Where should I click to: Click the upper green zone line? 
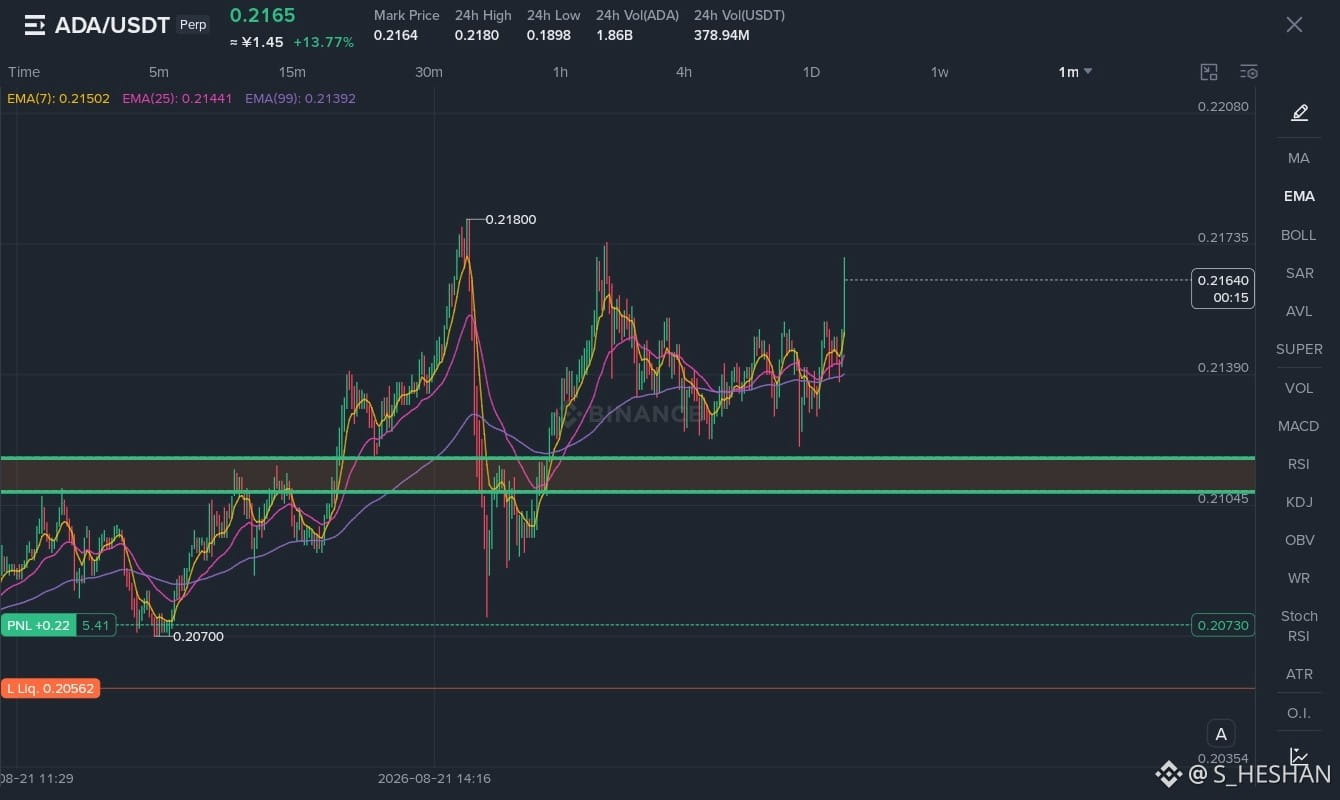[x=627, y=458]
